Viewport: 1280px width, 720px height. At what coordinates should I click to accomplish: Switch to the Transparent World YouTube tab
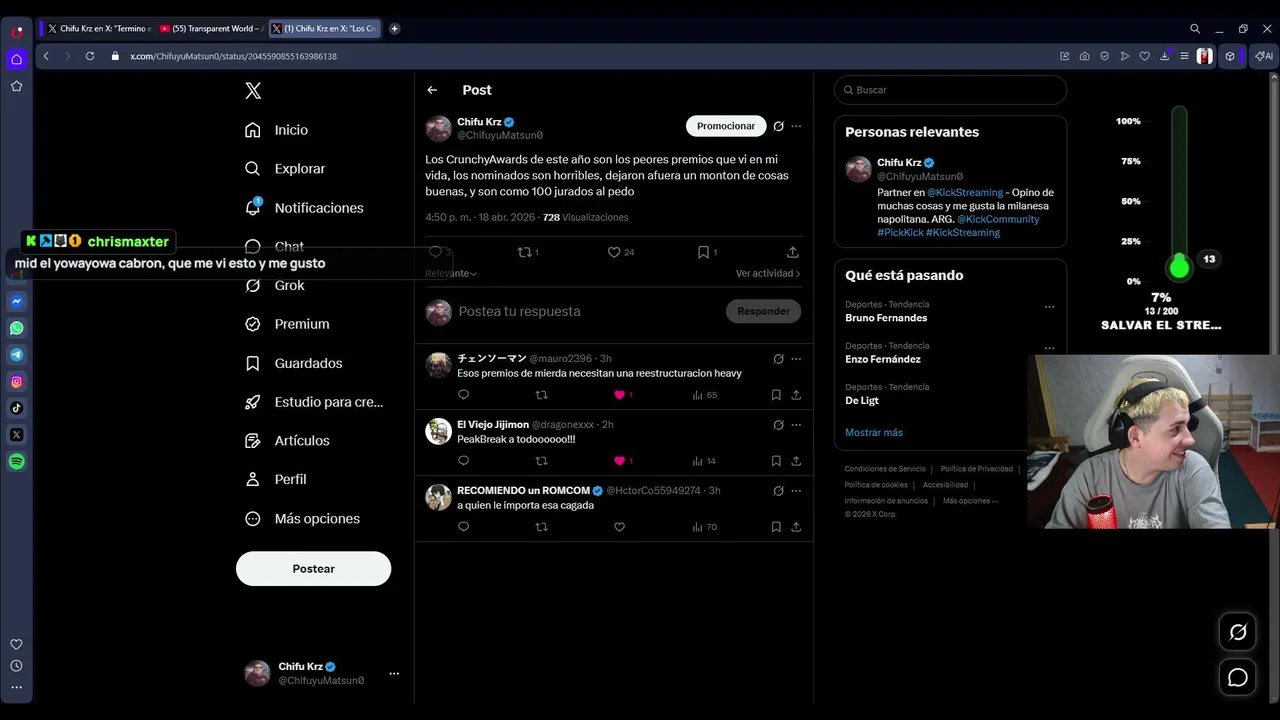[211, 29]
